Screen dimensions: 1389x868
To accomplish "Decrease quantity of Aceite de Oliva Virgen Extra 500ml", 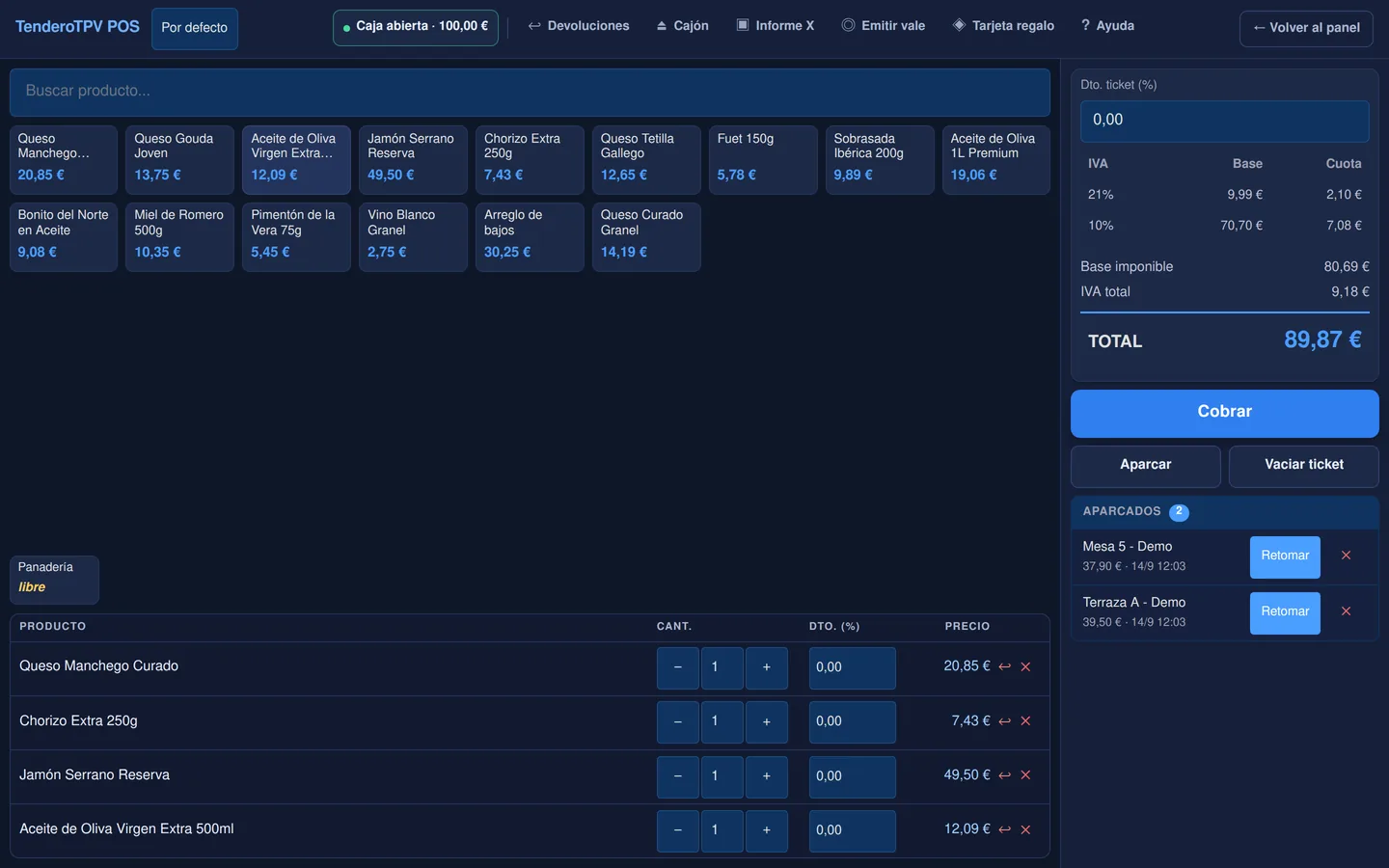I will point(678,830).
